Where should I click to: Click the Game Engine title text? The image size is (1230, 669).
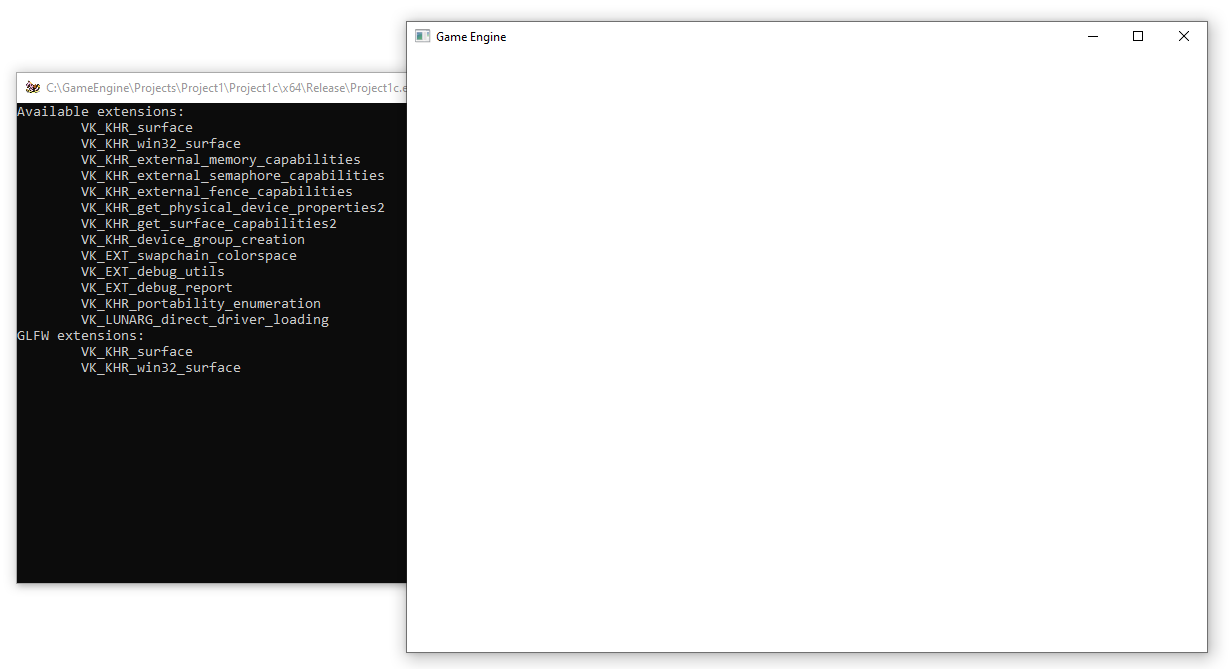pyautogui.click(x=471, y=37)
